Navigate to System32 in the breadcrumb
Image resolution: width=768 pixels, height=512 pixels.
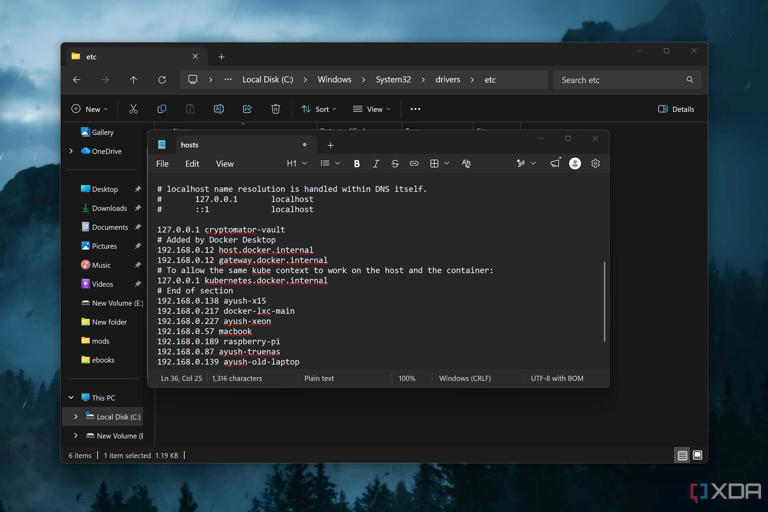[x=393, y=80]
